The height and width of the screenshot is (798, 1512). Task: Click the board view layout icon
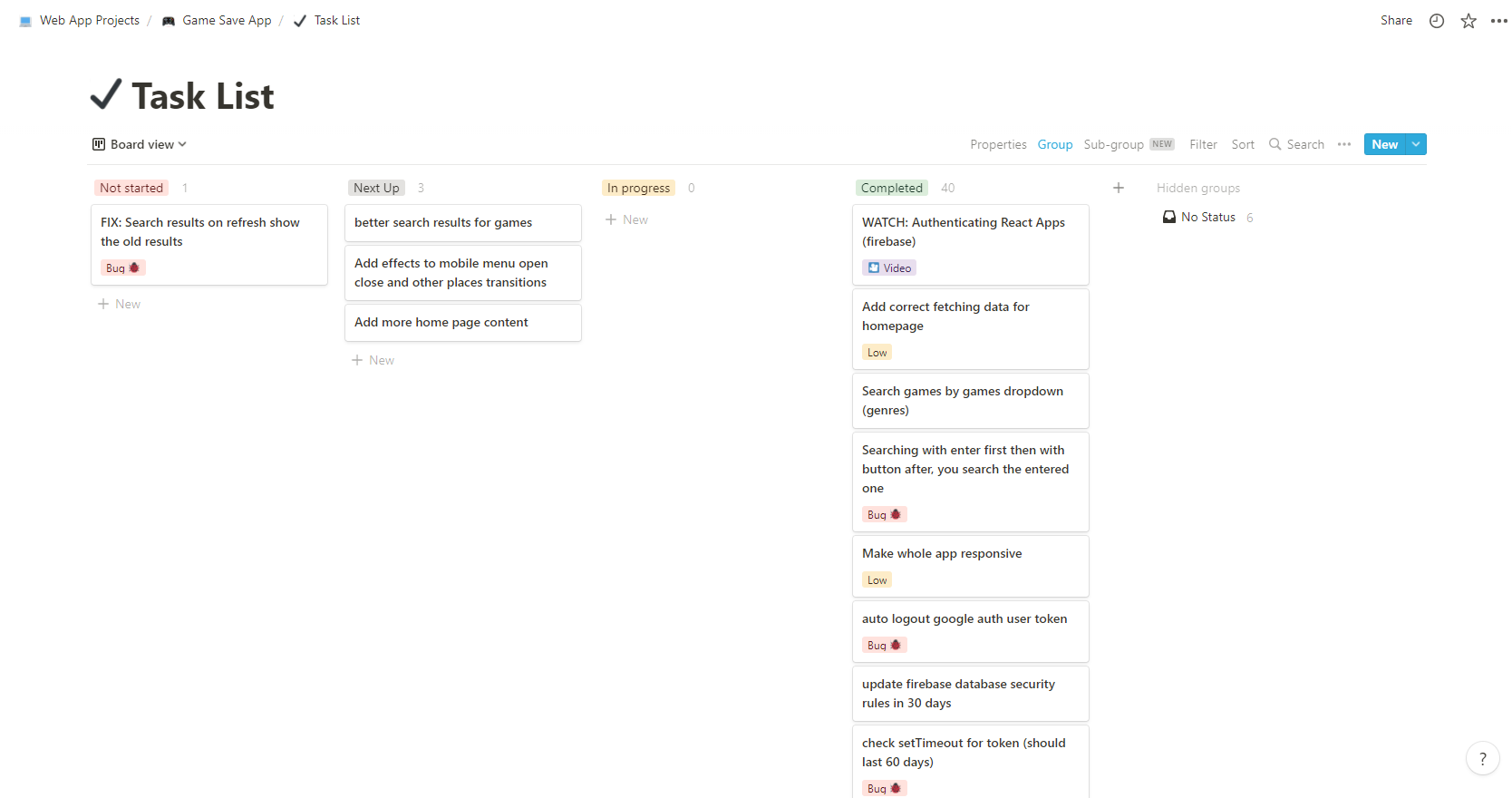tap(99, 144)
